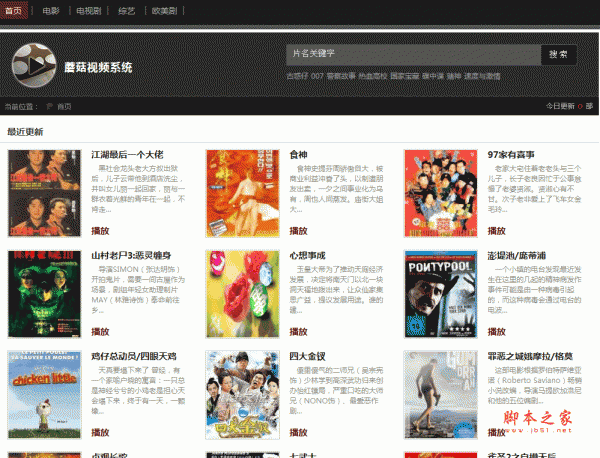Viewport: 600px width, 458px height.
Task: Open the 江湖最后一个大佬 poster thumbnail
Action: (44, 193)
